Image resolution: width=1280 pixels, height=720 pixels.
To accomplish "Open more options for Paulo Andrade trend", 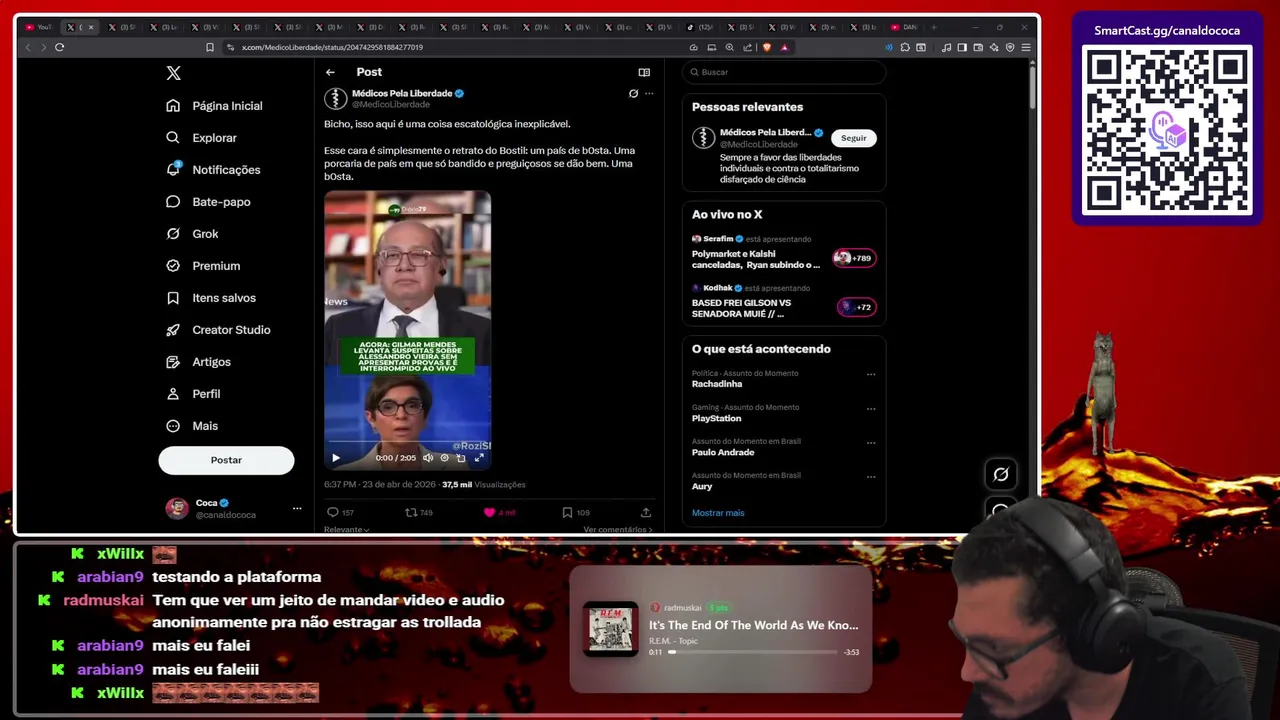I will click(871, 443).
